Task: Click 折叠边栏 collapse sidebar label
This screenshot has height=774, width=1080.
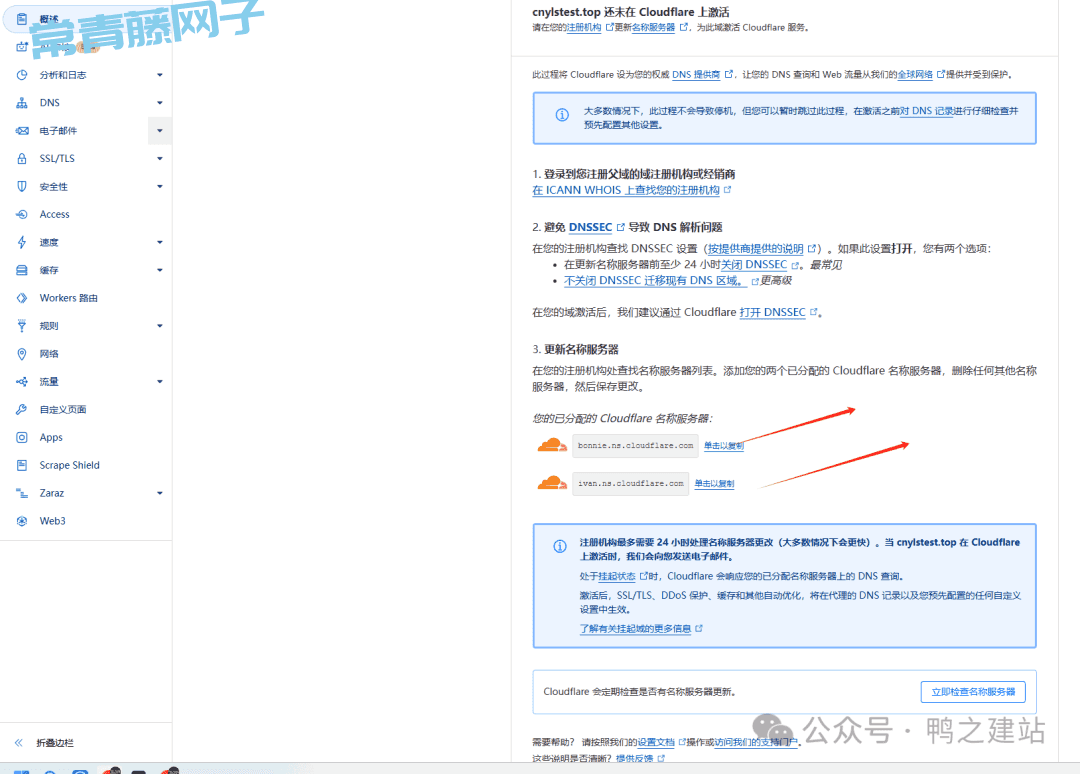Action: (55, 742)
